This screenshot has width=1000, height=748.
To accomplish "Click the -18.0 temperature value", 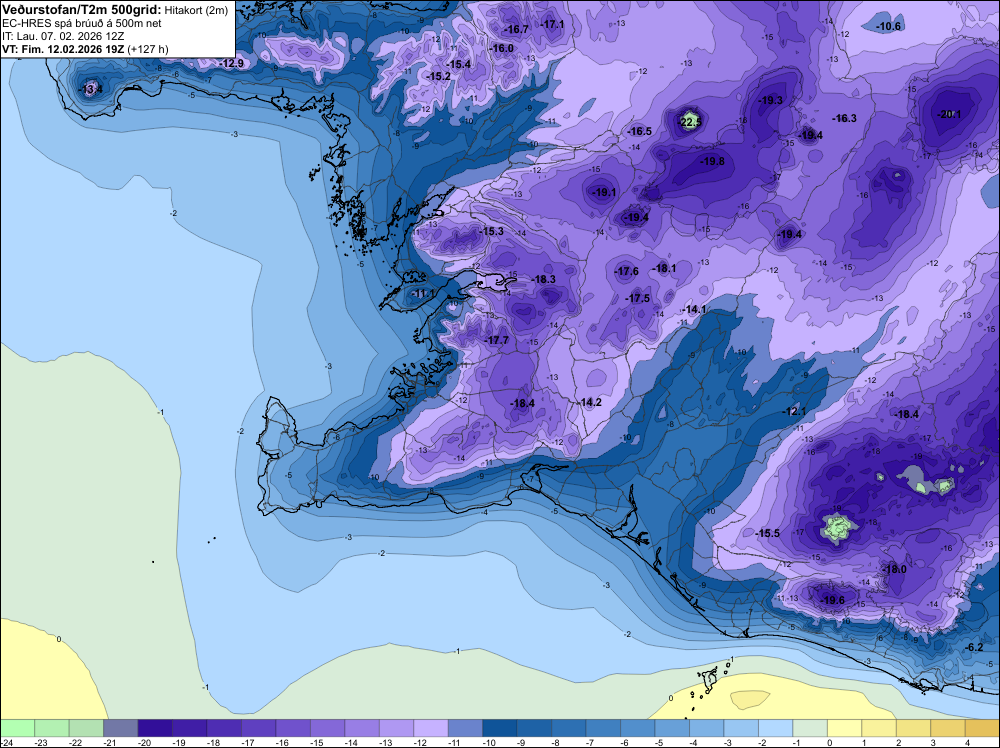I will [894, 569].
